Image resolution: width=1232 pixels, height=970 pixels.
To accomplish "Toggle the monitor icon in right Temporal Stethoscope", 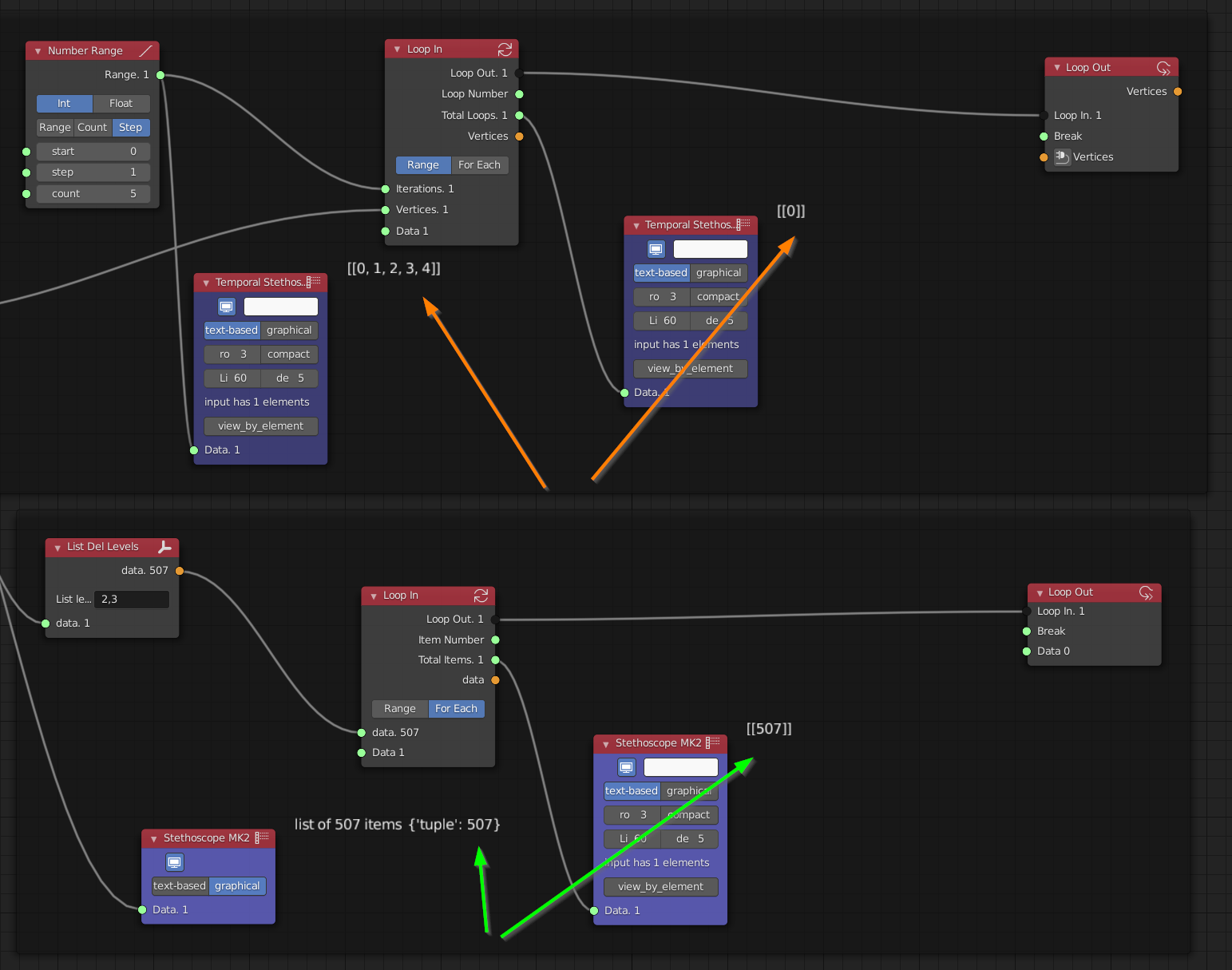I will [x=656, y=249].
